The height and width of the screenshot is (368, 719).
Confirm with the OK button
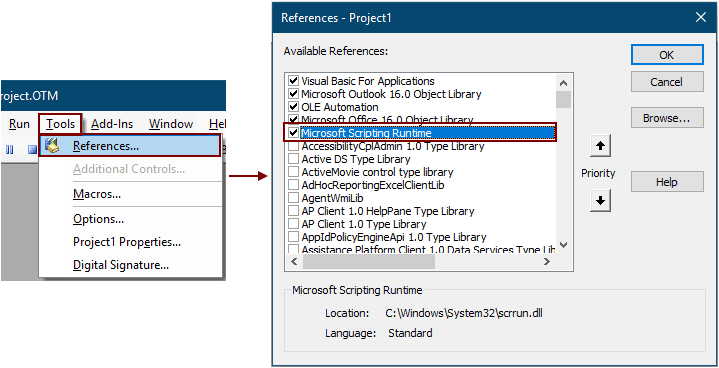coord(667,55)
